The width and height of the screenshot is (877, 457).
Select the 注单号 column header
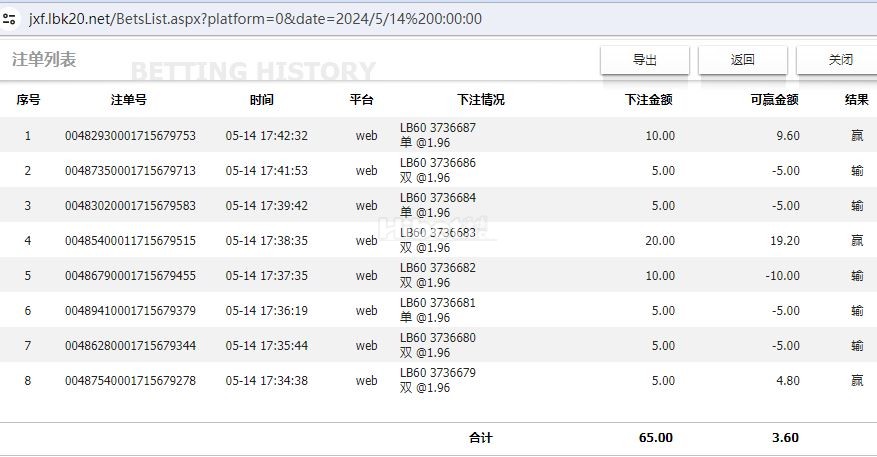pyautogui.click(x=129, y=100)
